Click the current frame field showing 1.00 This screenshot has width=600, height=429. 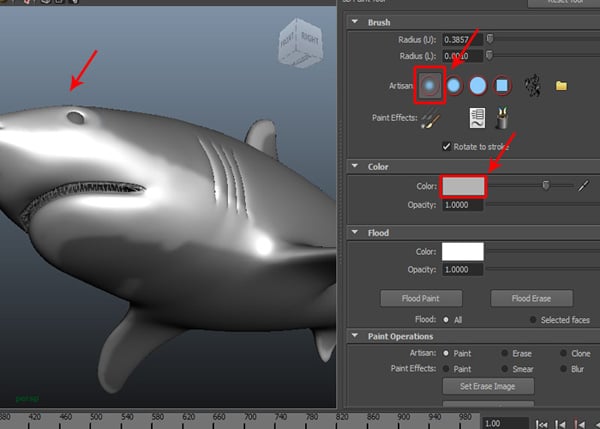[x=505, y=424]
